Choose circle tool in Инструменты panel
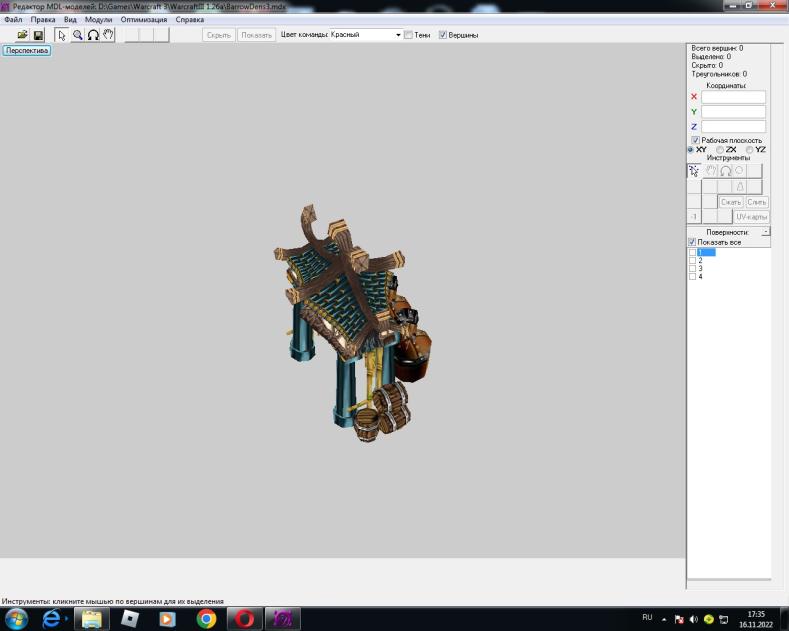This screenshot has height=631, width=789. coord(739,171)
